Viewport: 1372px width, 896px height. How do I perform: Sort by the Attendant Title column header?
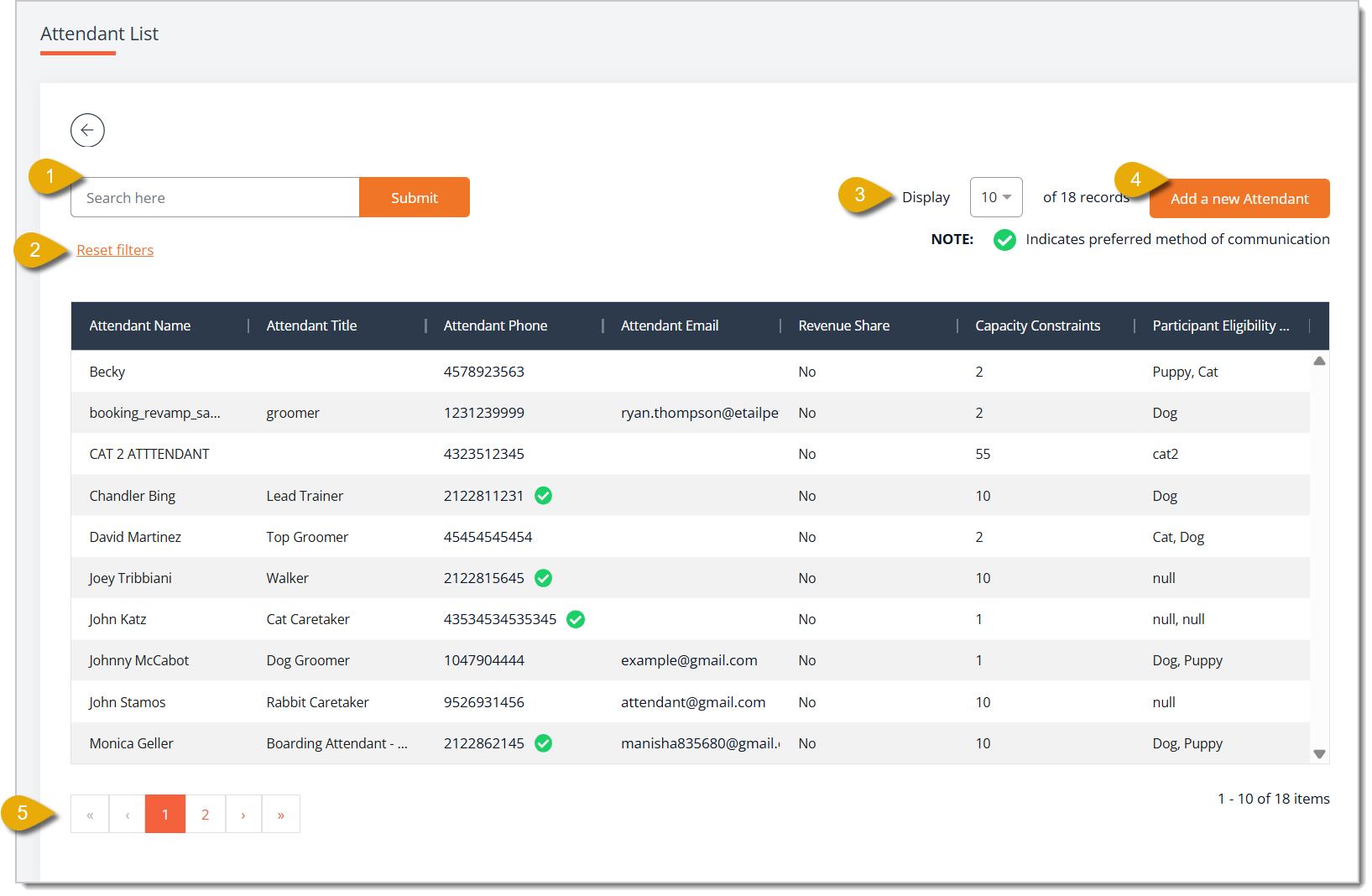311,326
